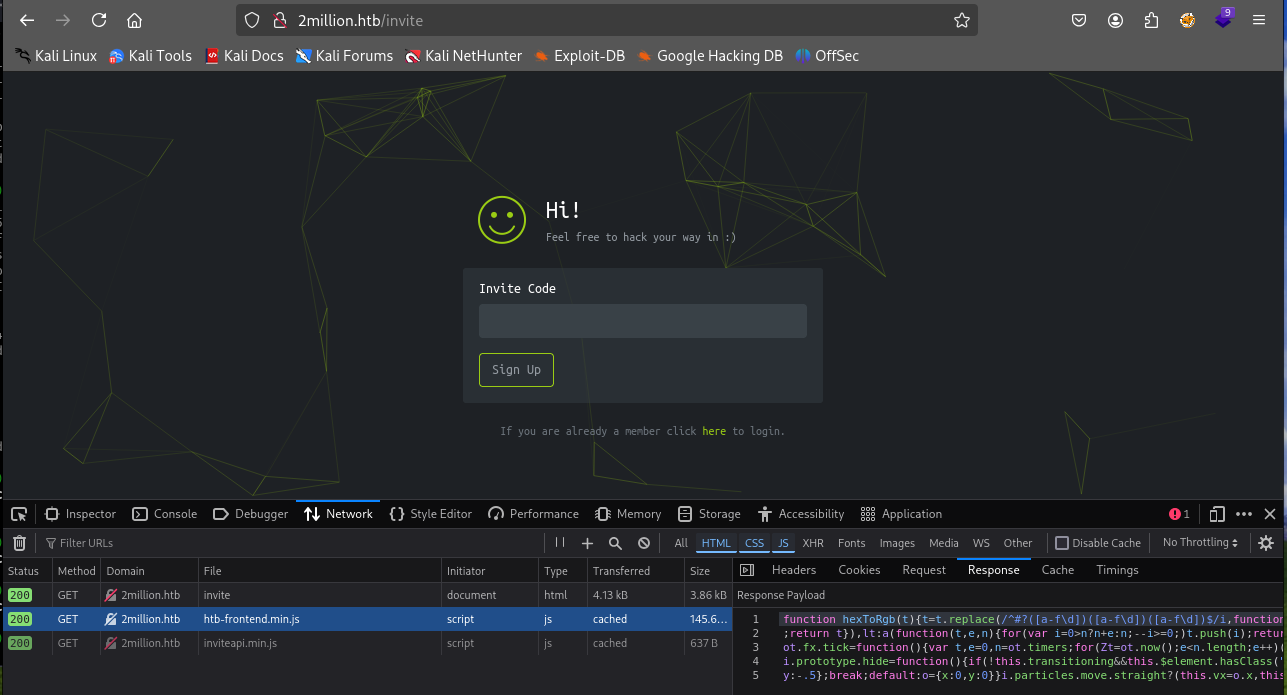Viewport: 1287px width, 695px height.
Task: Open the Timings details tab
Action: pyautogui.click(x=1117, y=570)
